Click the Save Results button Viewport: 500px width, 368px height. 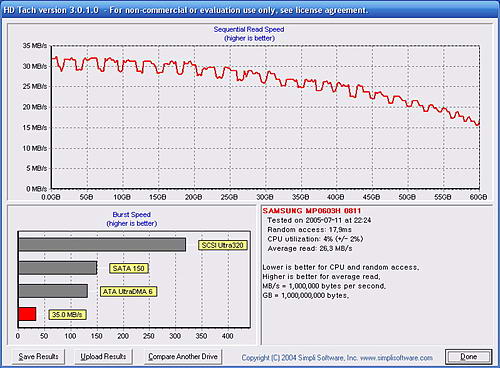pyautogui.click(x=38, y=357)
